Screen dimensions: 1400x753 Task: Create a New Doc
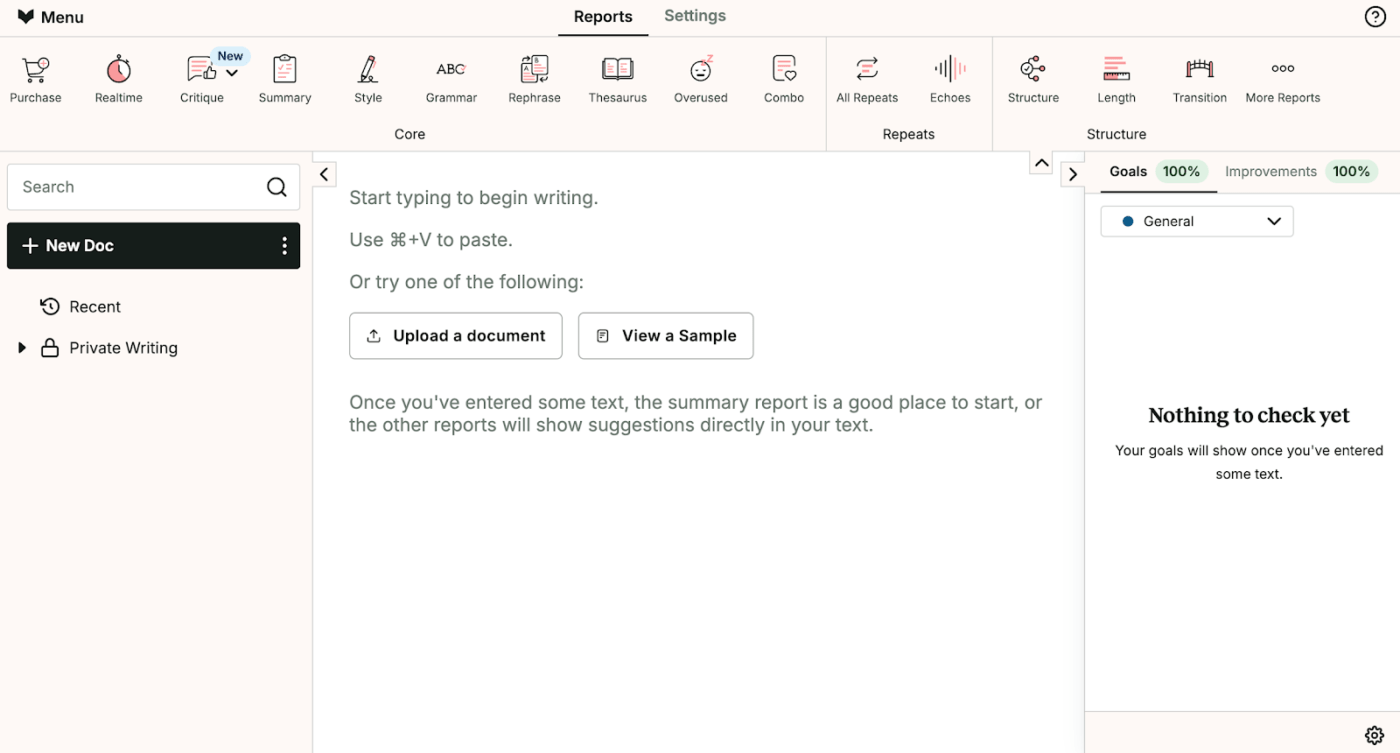click(x=68, y=246)
